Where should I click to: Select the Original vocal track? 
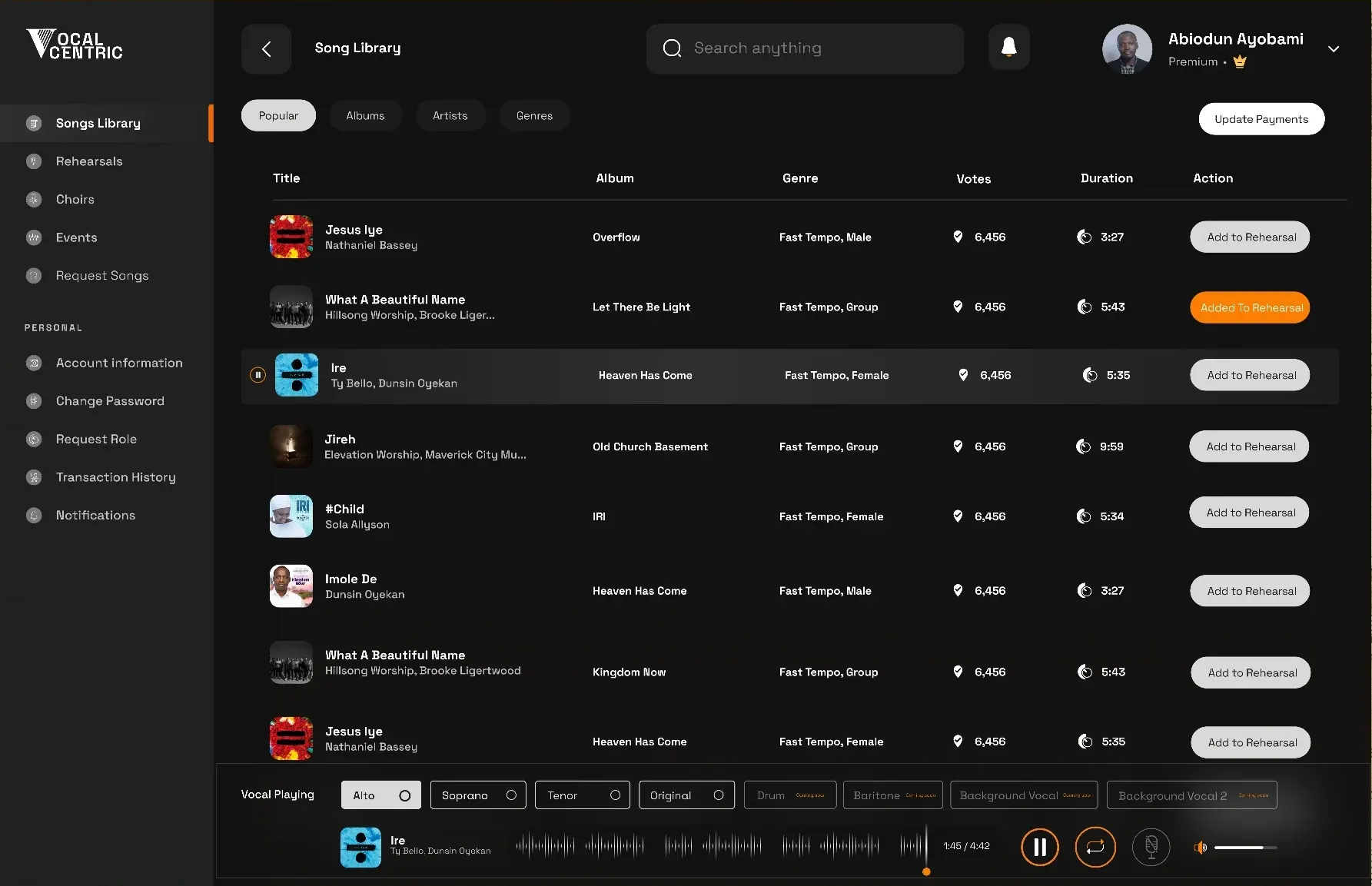click(x=686, y=795)
